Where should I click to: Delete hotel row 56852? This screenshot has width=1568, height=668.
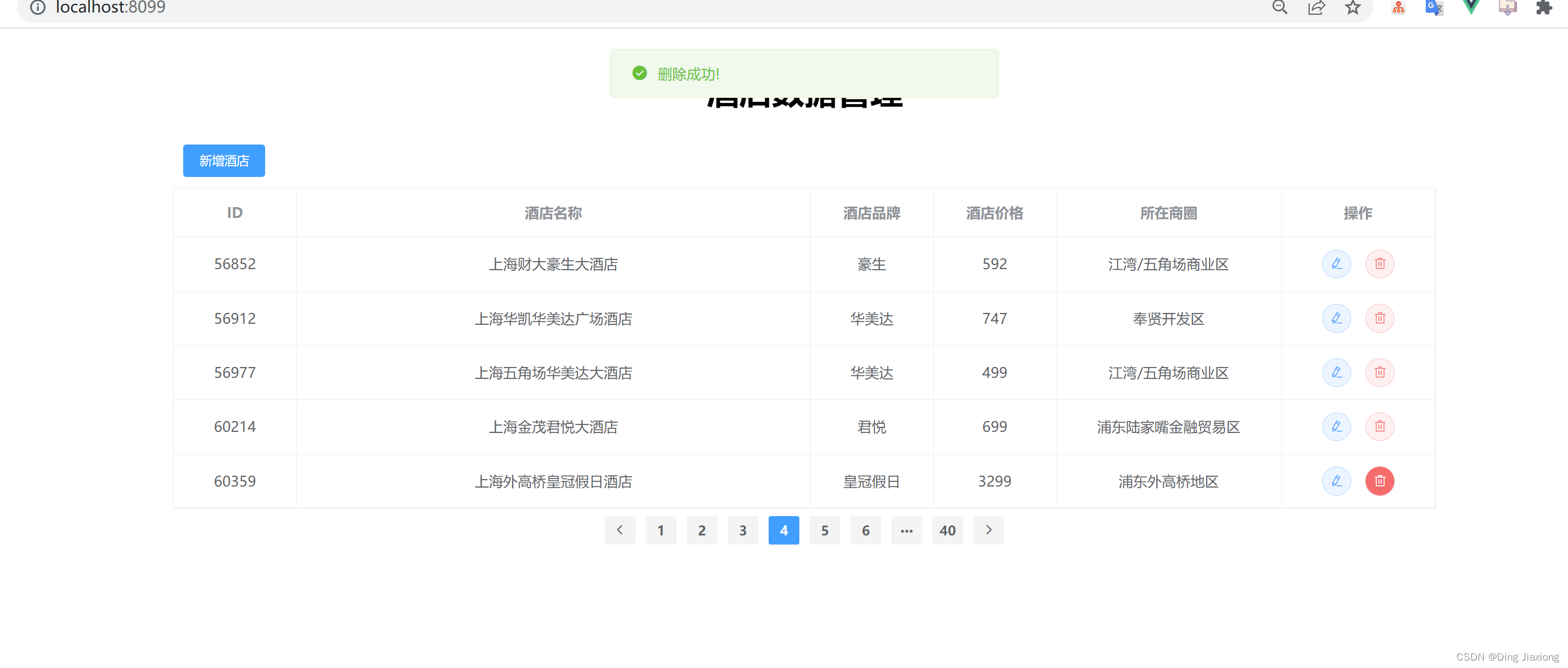tap(1379, 263)
